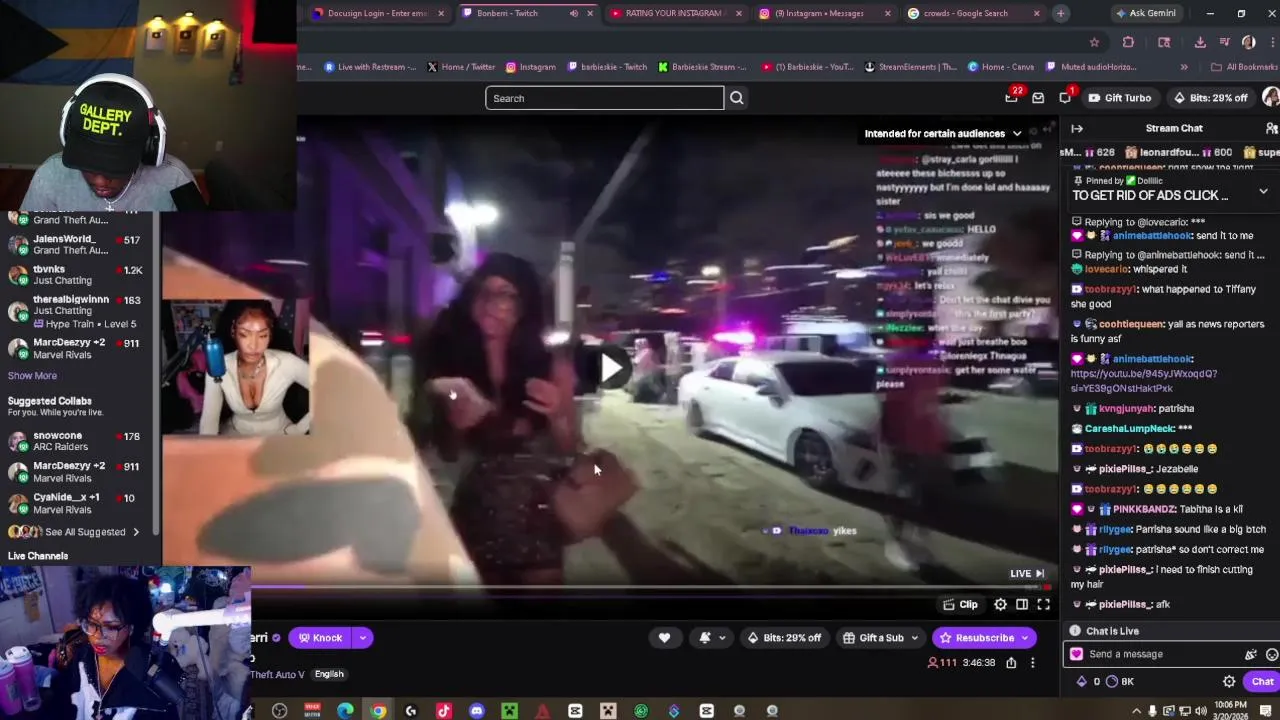Switch to the Instagram Messages tab

point(824,13)
